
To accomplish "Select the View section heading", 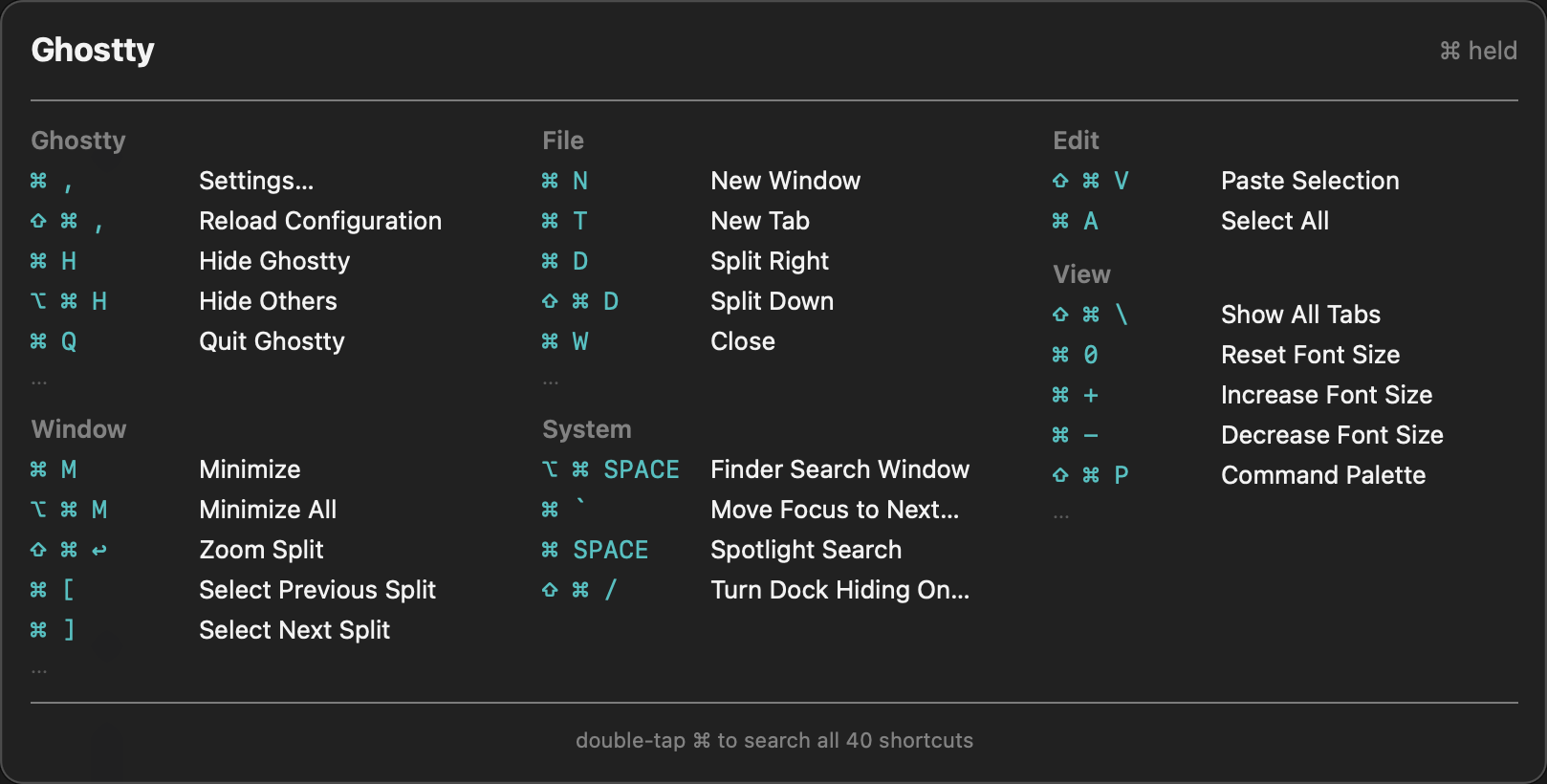I will 1081,274.
